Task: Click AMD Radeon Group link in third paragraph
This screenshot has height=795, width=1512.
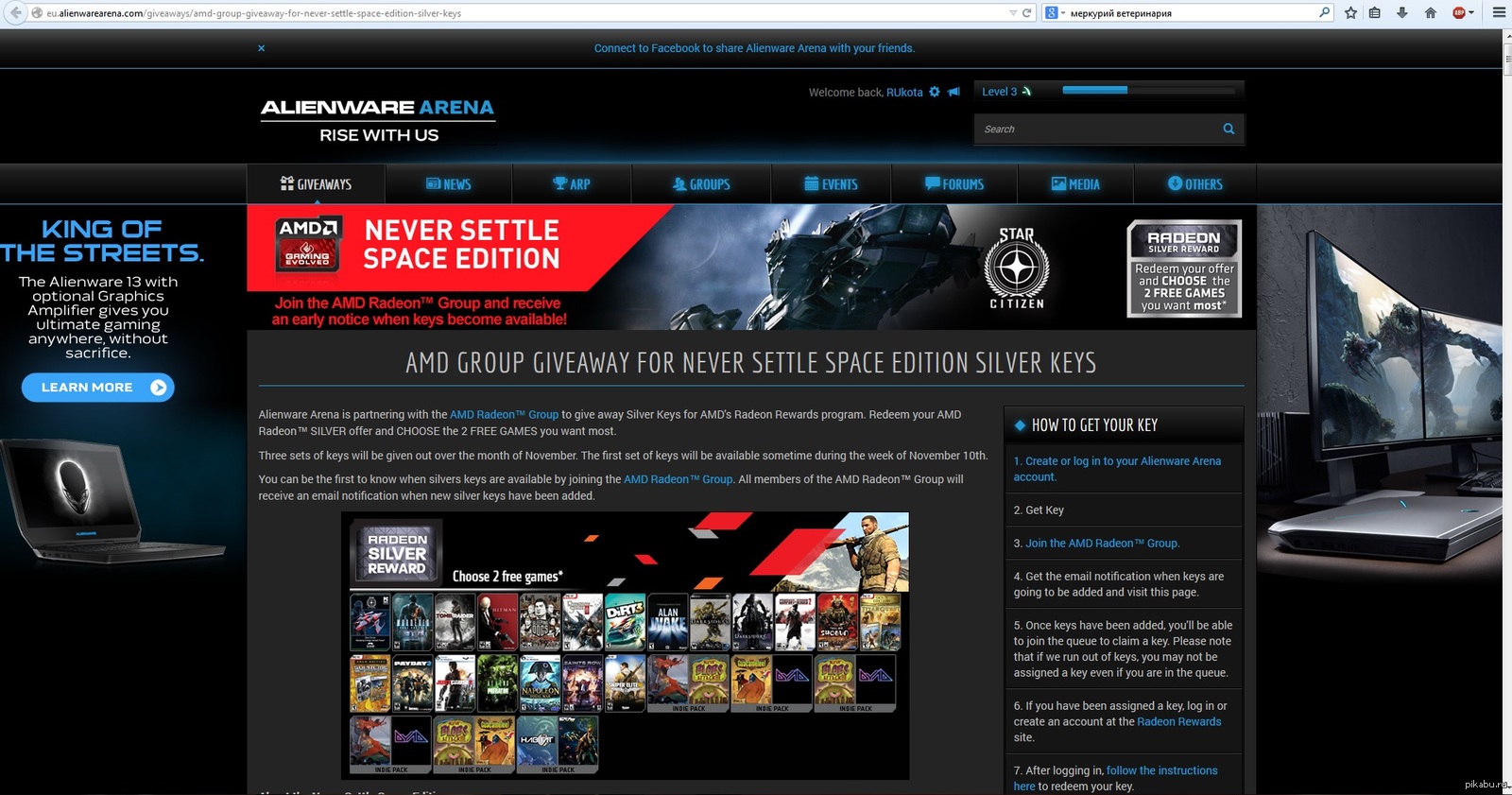Action: coord(678,479)
